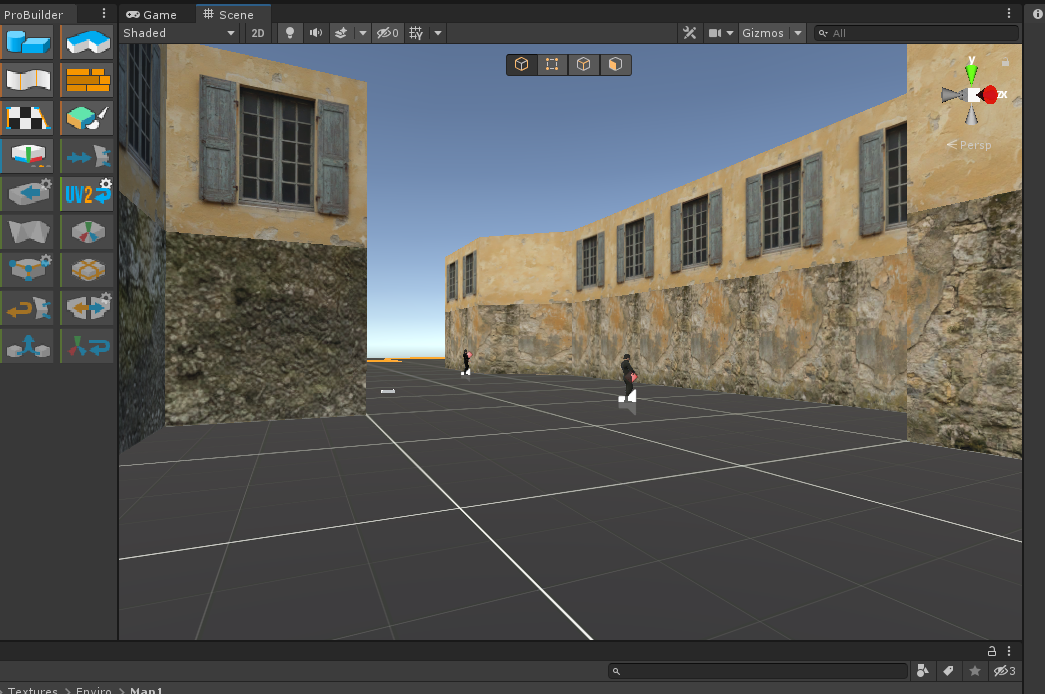1045x694 pixels.
Task: Click the scene camera icon
Action: pyautogui.click(x=715, y=33)
